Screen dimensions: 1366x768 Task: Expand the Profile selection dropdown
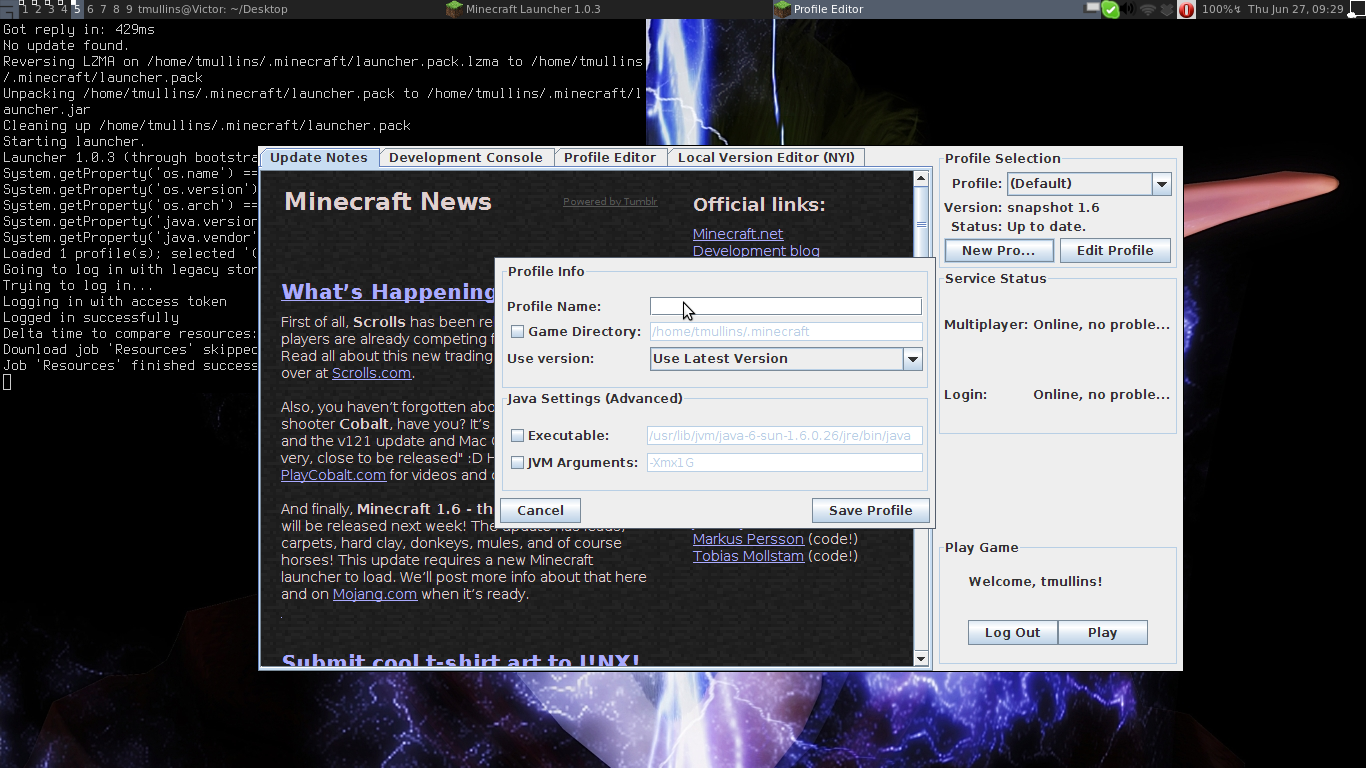pos(1161,184)
